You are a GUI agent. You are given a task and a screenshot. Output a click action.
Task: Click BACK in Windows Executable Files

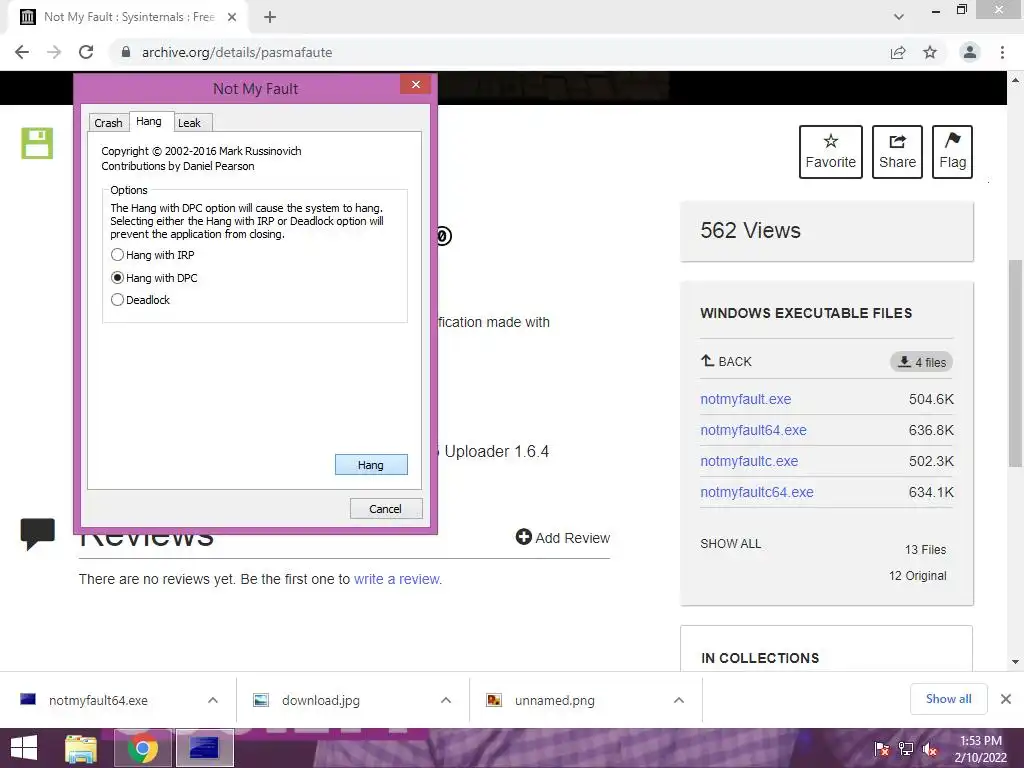(726, 361)
